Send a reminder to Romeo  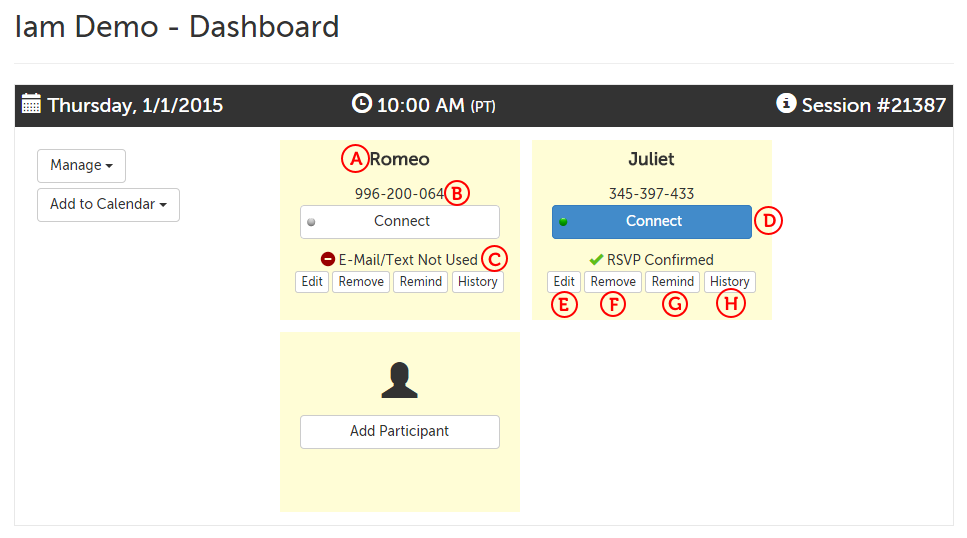tap(421, 282)
